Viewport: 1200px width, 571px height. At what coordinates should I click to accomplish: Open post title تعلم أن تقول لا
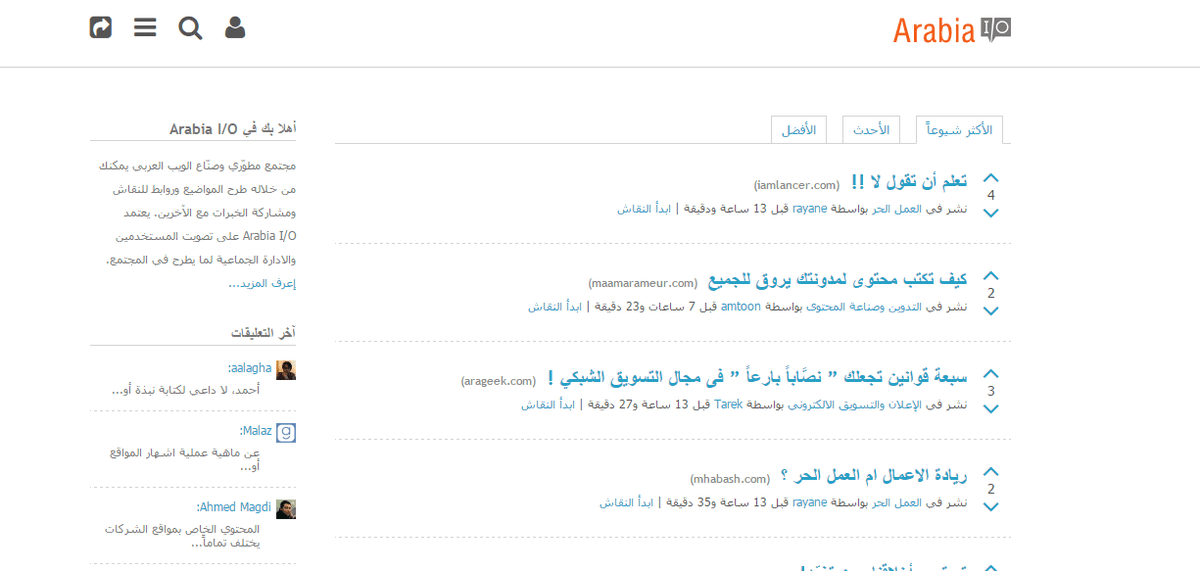[908, 182]
